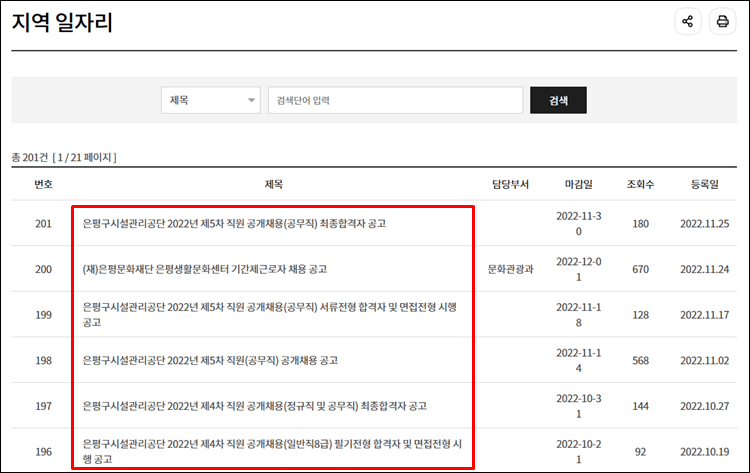Click view count 92
The width and height of the screenshot is (750, 473).
(x=640, y=452)
